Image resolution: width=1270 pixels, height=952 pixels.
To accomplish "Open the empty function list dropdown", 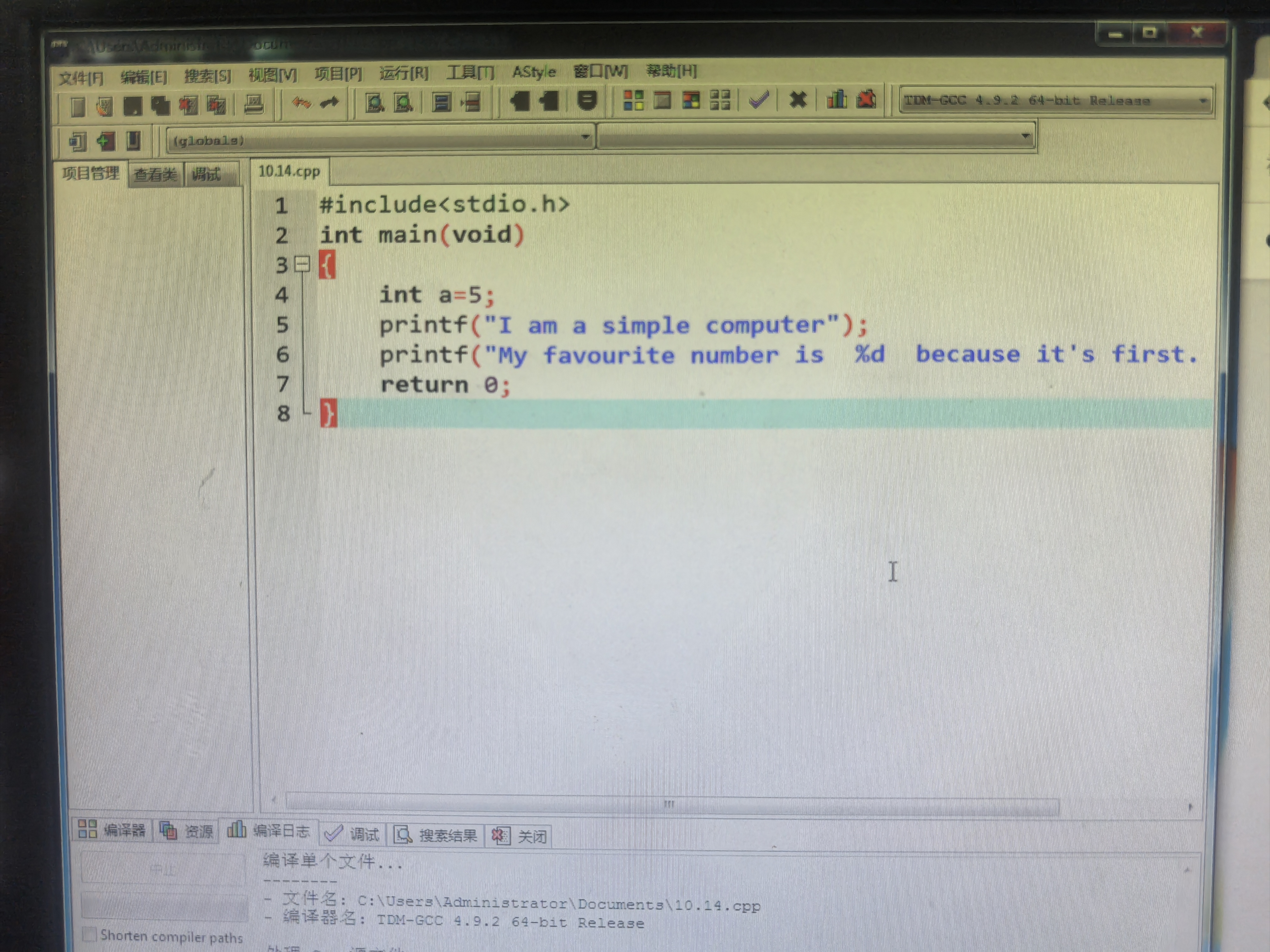I will [x=1025, y=137].
